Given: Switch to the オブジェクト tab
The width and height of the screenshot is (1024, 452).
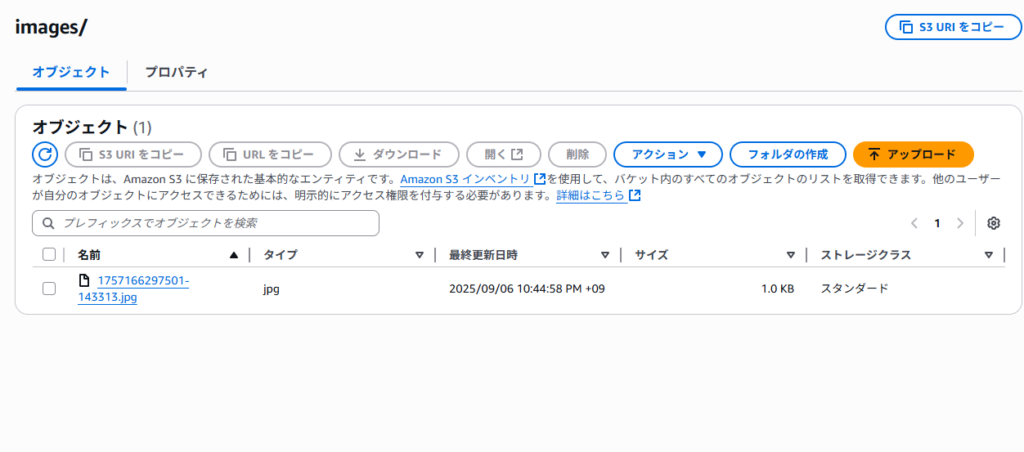Looking at the screenshot, I should (x=71, y=72).
